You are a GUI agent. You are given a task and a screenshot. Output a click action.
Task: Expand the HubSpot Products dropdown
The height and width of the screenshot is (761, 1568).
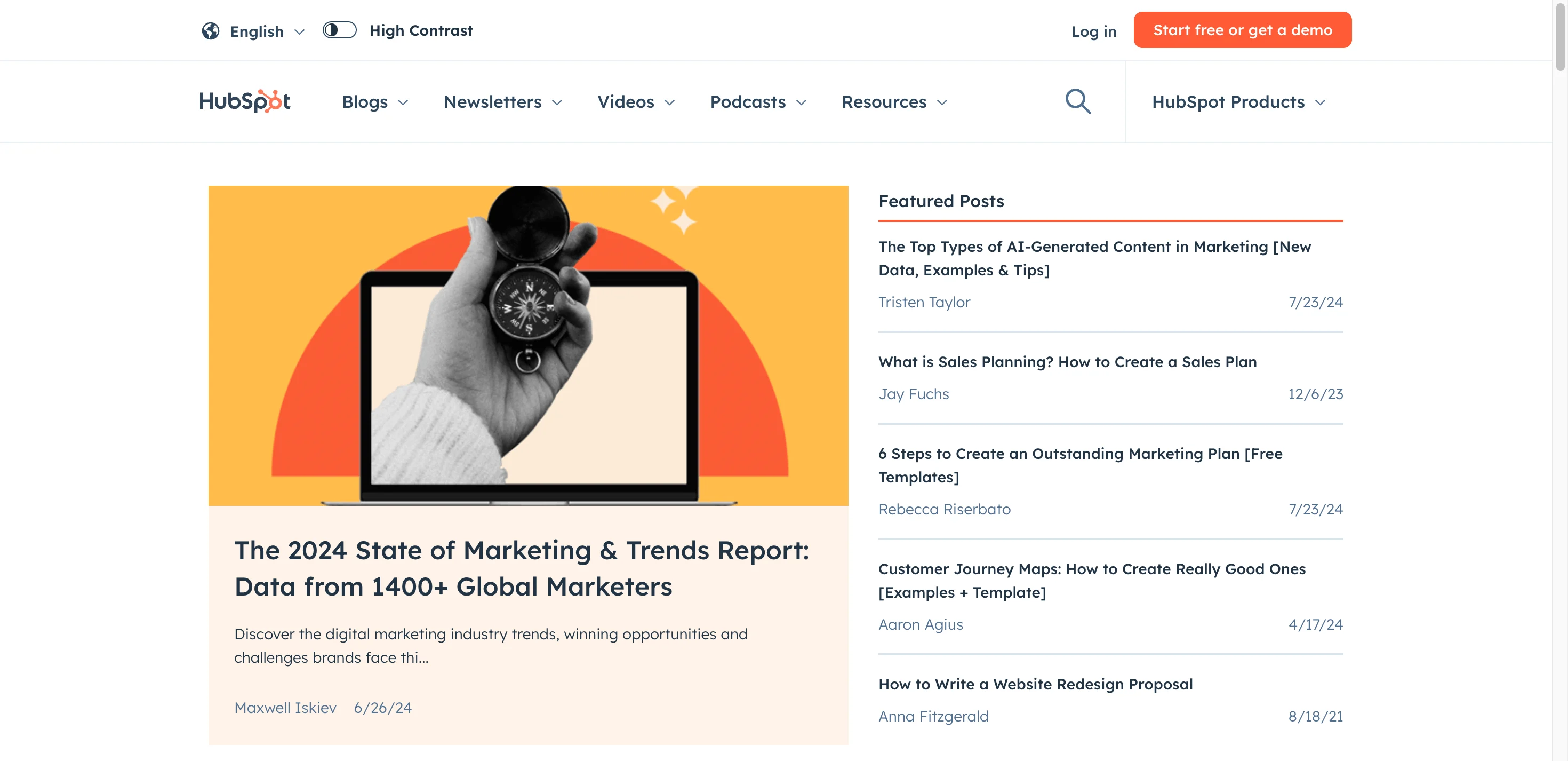click(1238, 102)
